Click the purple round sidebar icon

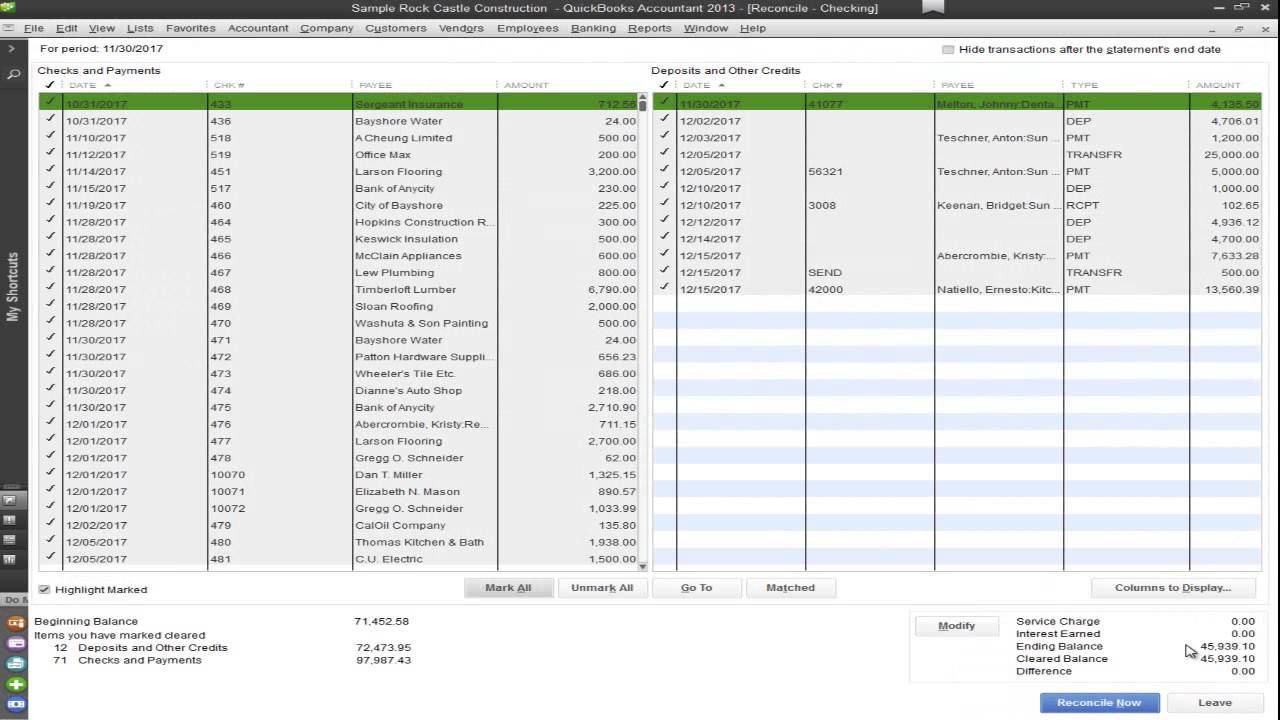pyautogui.click(x=16, y=643)
